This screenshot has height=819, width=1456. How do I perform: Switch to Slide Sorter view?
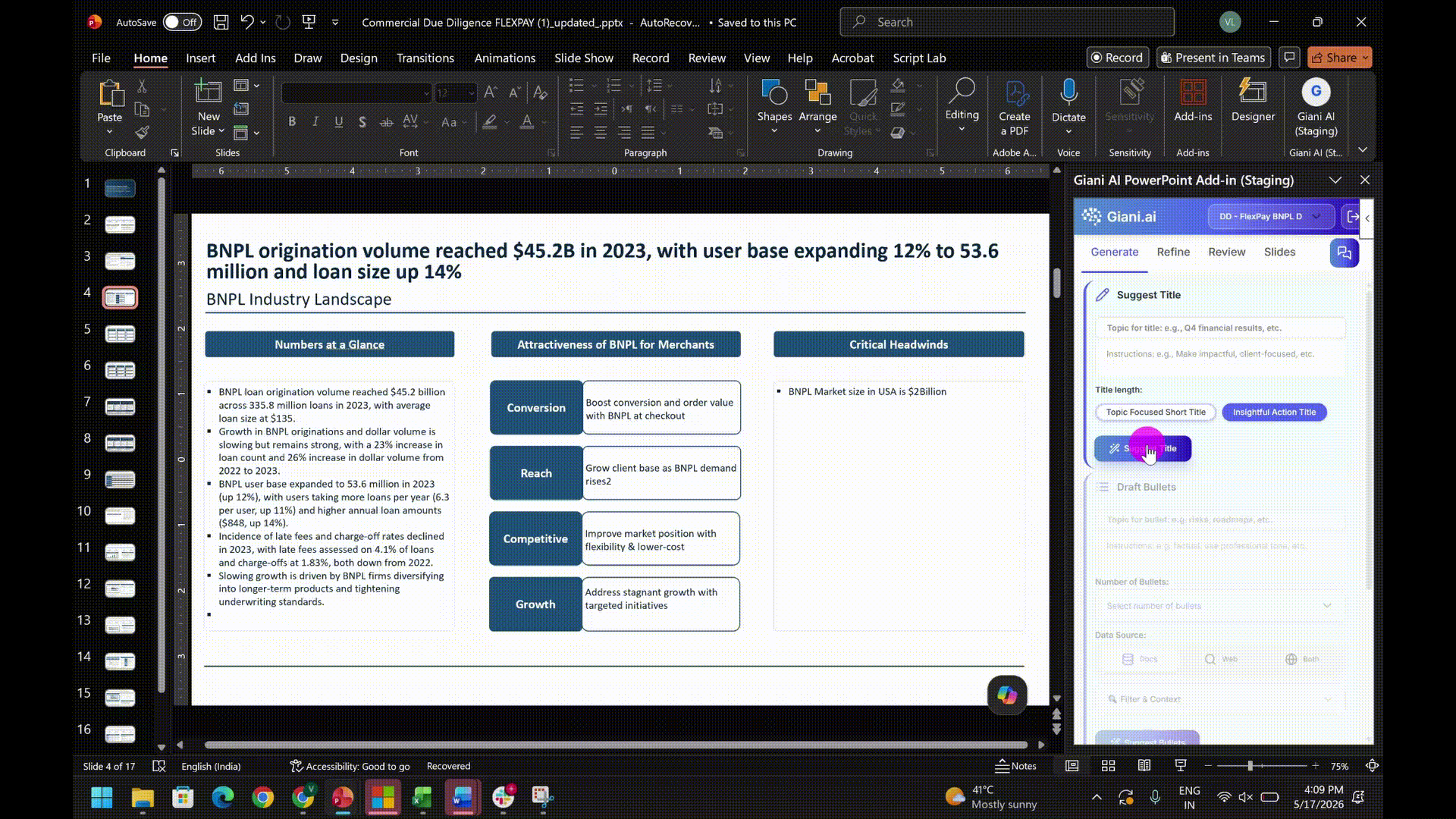point(1108,766)
